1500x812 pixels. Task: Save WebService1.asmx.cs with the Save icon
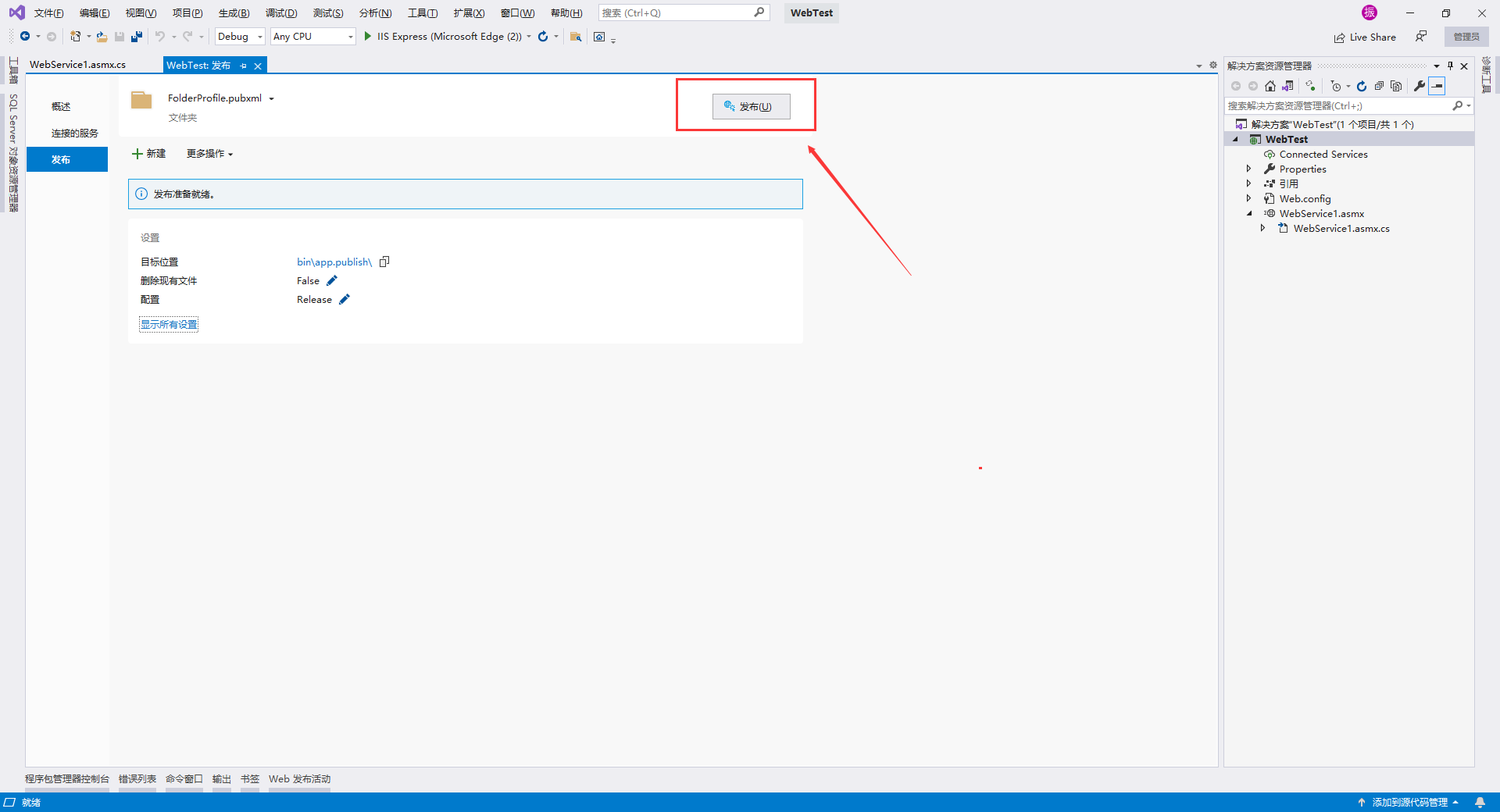pyautogui.click(x=119, y=36)
